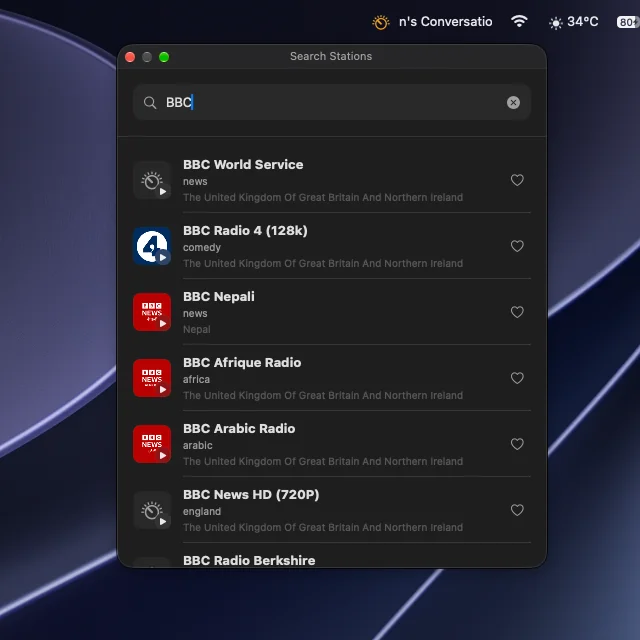Open the radio app menu bar icon
The height and width of the screenshot is (640, 640).
(380, 22)
